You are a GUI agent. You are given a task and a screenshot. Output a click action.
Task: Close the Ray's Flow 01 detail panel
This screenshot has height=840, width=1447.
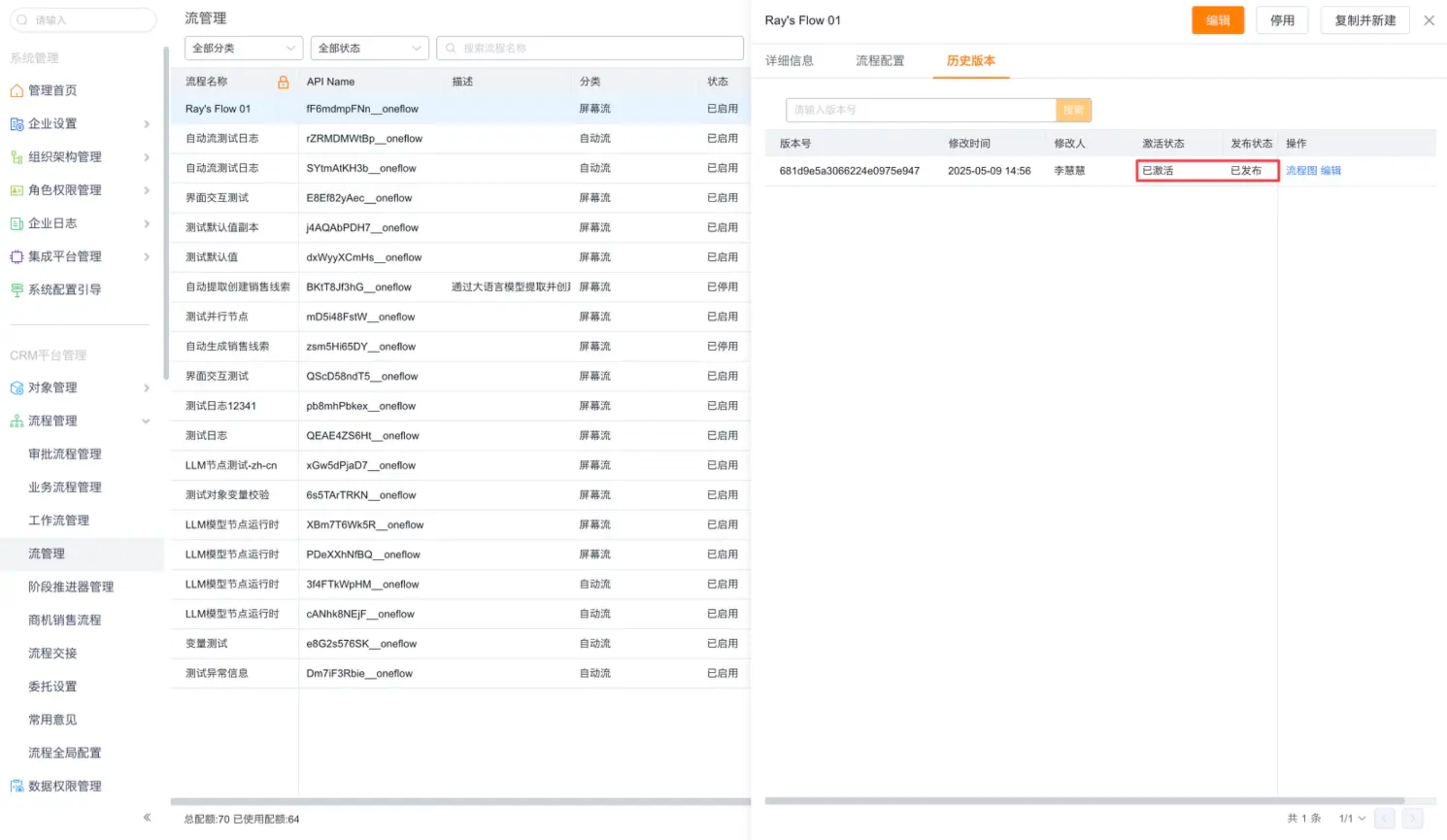[1429, 21]
